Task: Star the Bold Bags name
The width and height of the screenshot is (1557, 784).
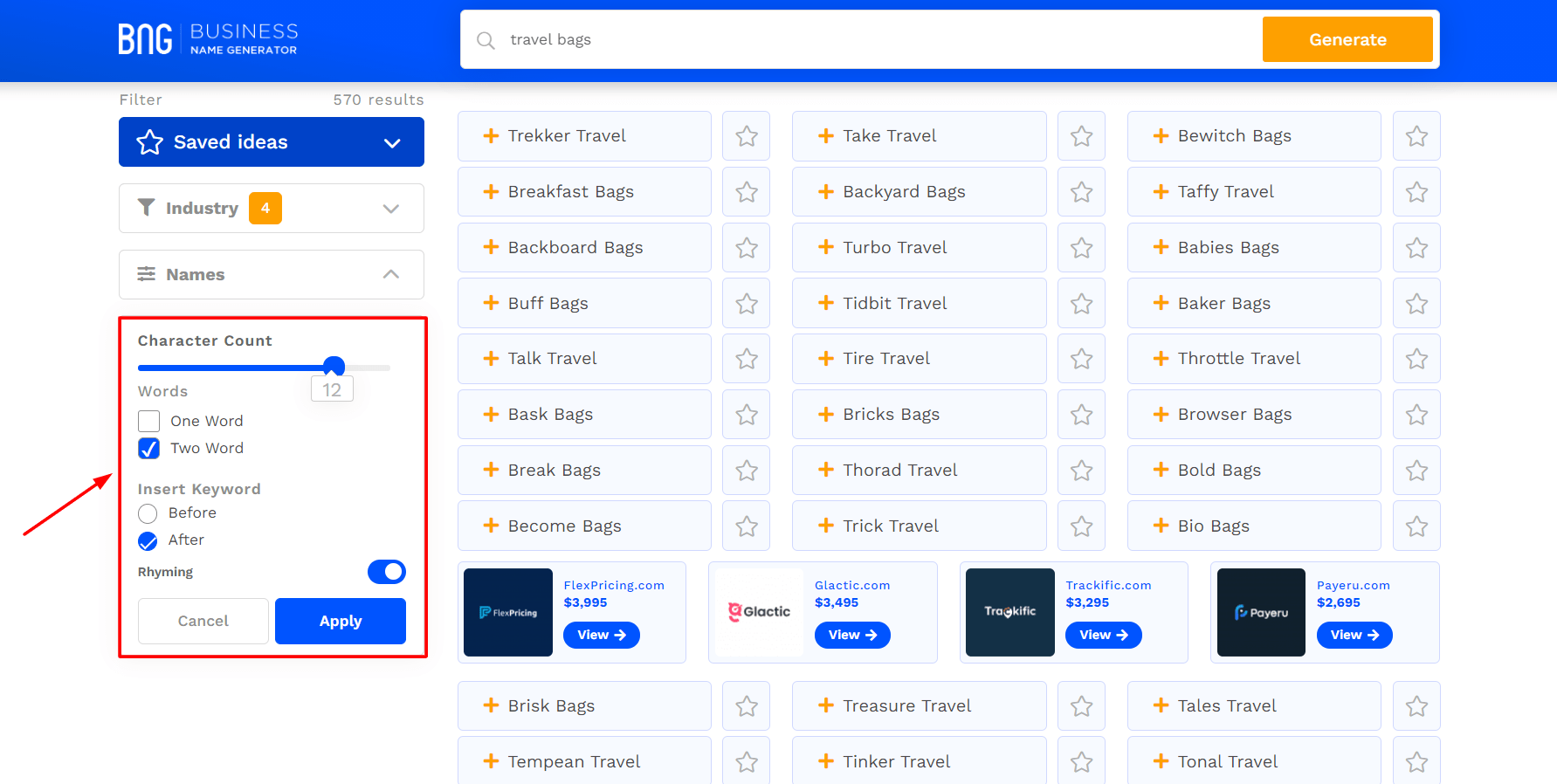Action: (x=1417, y=471)
